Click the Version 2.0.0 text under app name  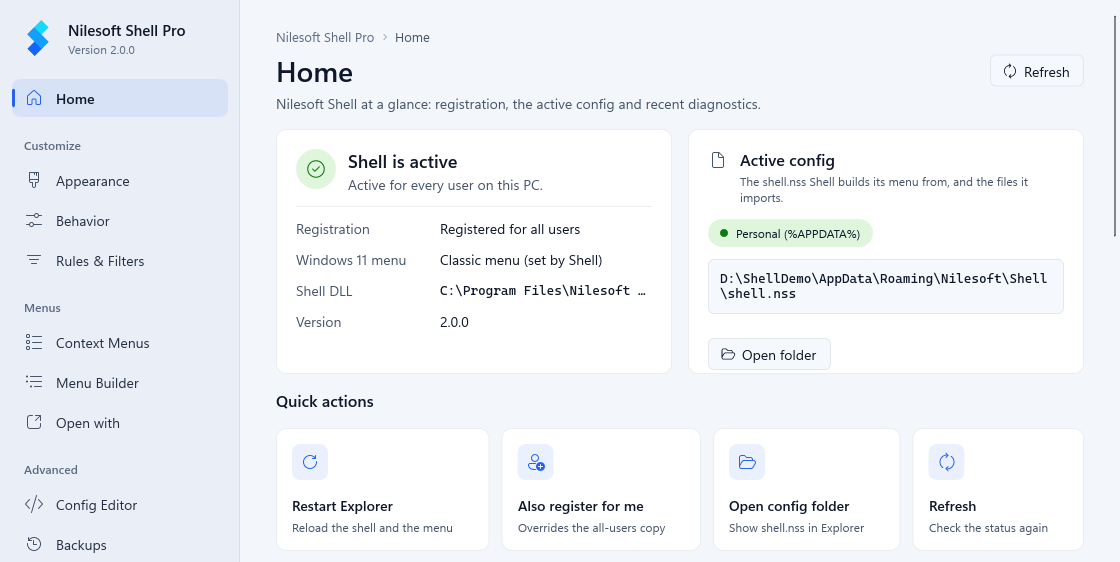101,50
